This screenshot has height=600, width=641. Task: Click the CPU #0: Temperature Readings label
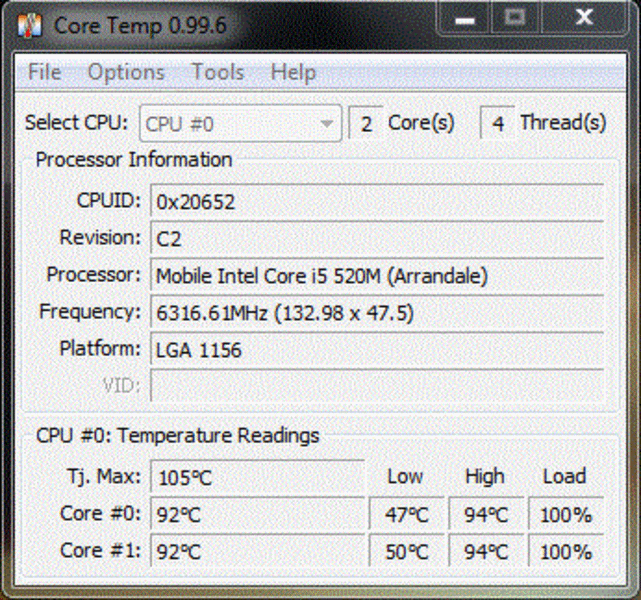(x=177, y=436)
